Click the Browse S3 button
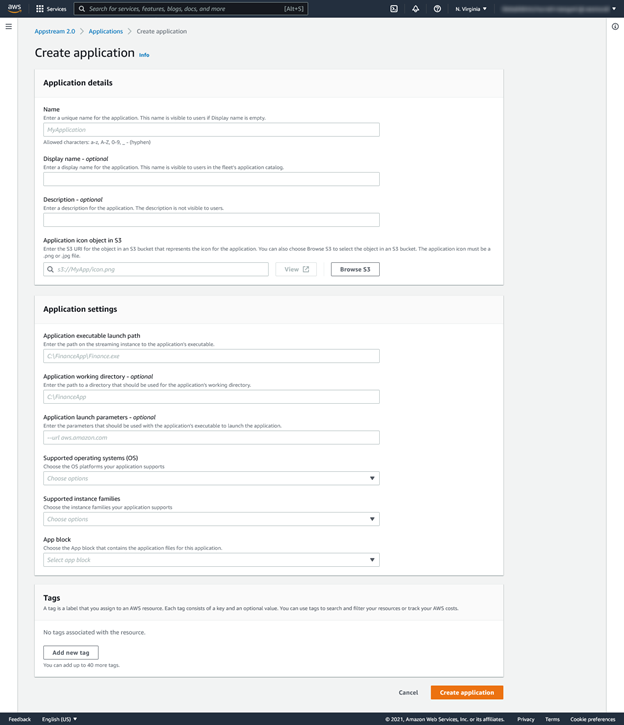 pos(355,269)
